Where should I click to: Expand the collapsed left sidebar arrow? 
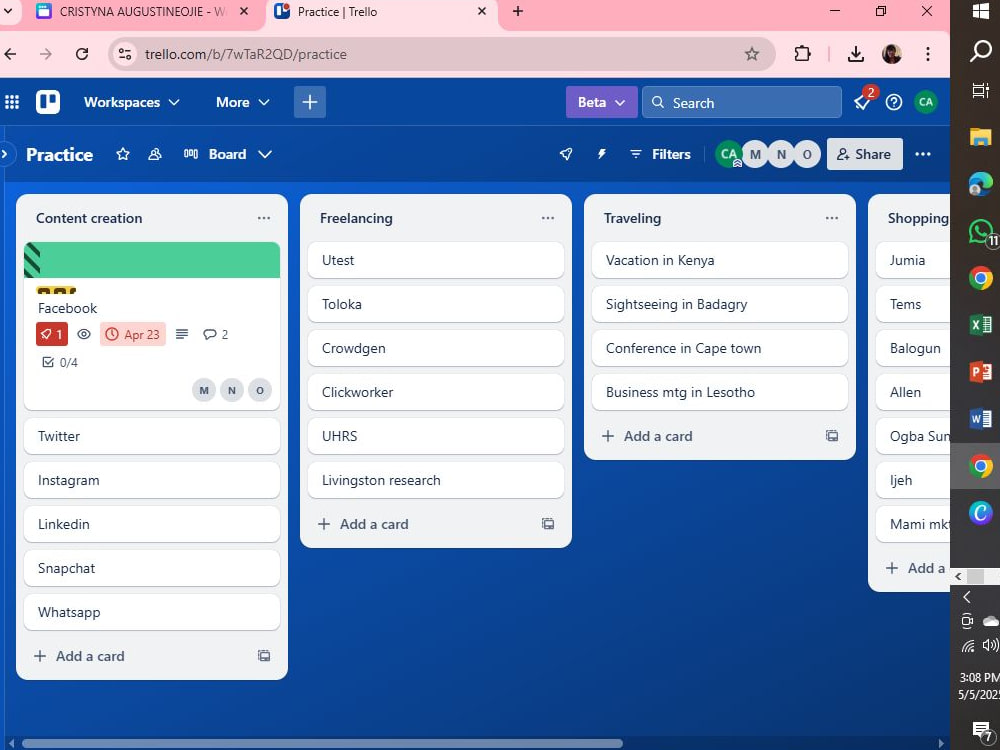click(5, 154)
